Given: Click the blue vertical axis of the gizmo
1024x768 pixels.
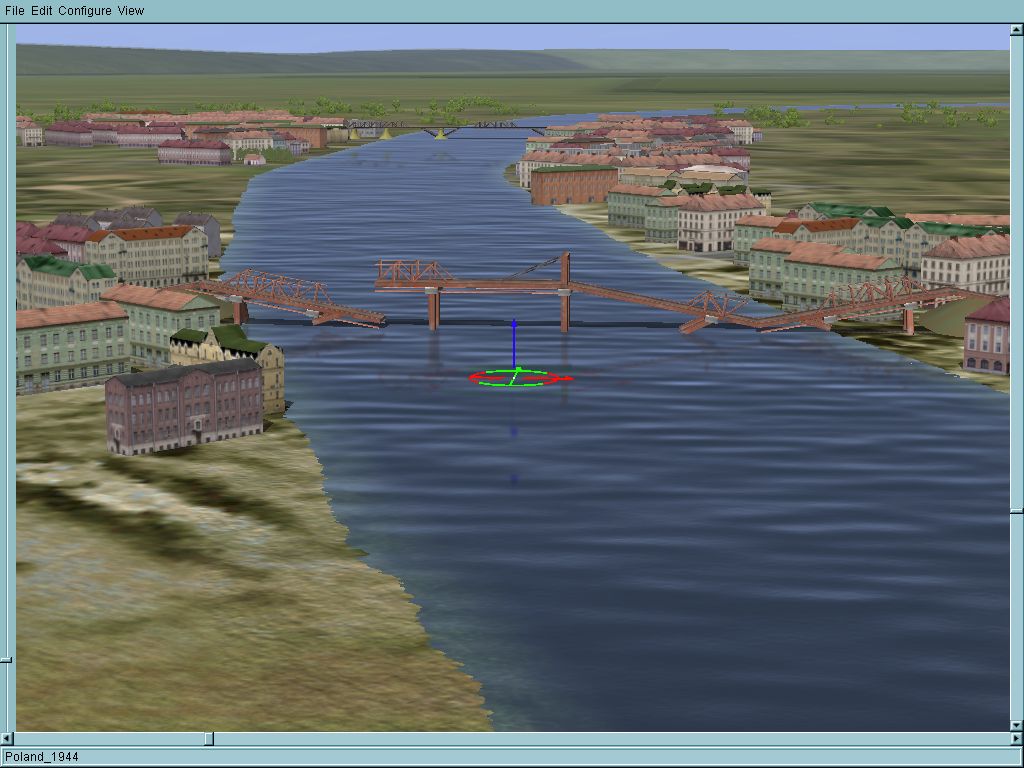Looking at the screenshot, I should click(x=514, y=344).
